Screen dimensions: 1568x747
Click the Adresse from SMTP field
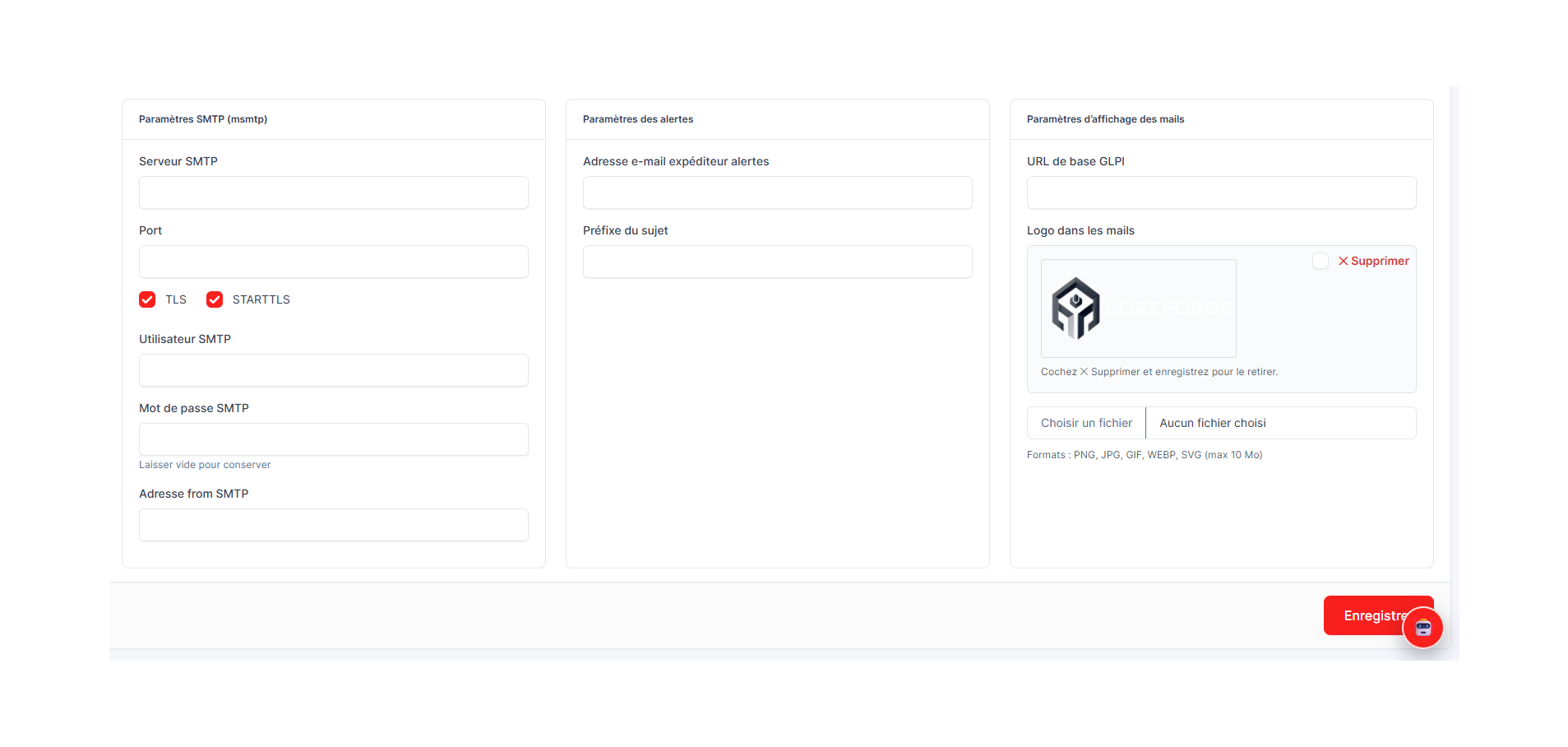[x=333, y=525]
